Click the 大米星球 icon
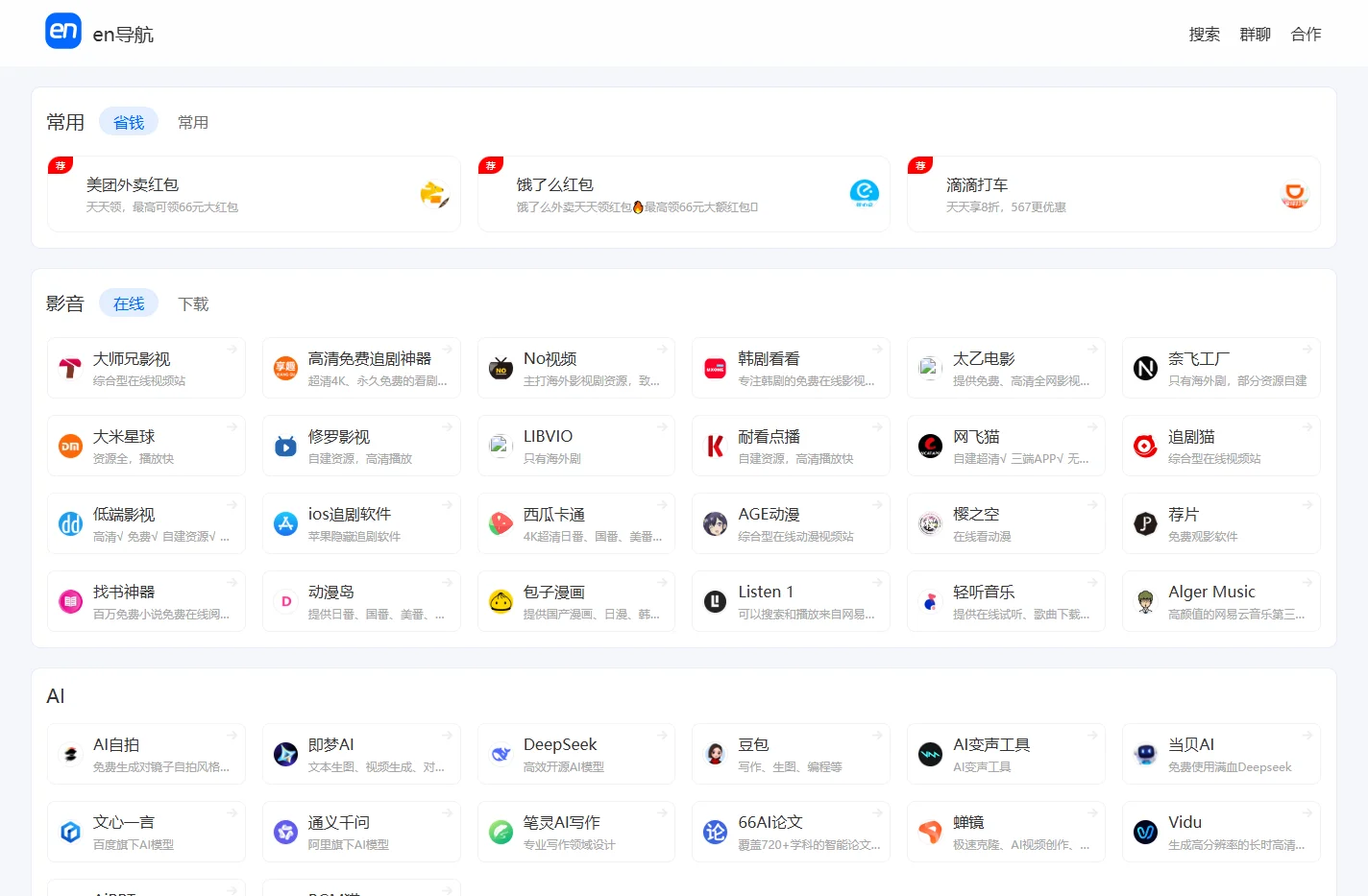The width and height of the screenshot is (1368, 896). pos(70,446)
